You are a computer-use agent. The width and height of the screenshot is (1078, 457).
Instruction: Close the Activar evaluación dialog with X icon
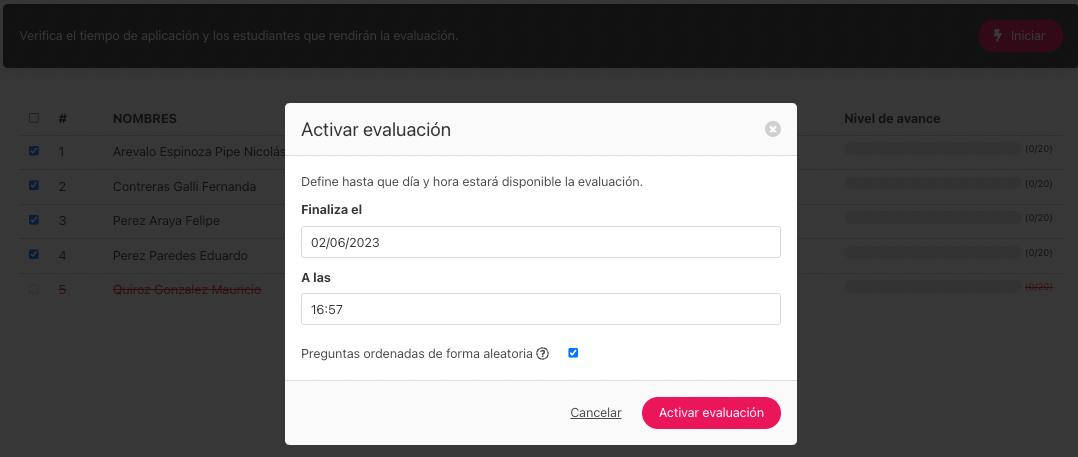coord(773,129)
